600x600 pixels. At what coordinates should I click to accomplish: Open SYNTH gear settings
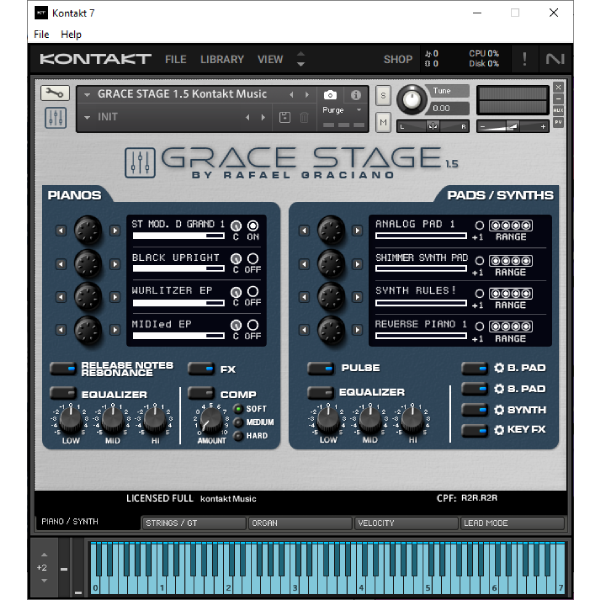pyautogui.click(x=499, y=410)
